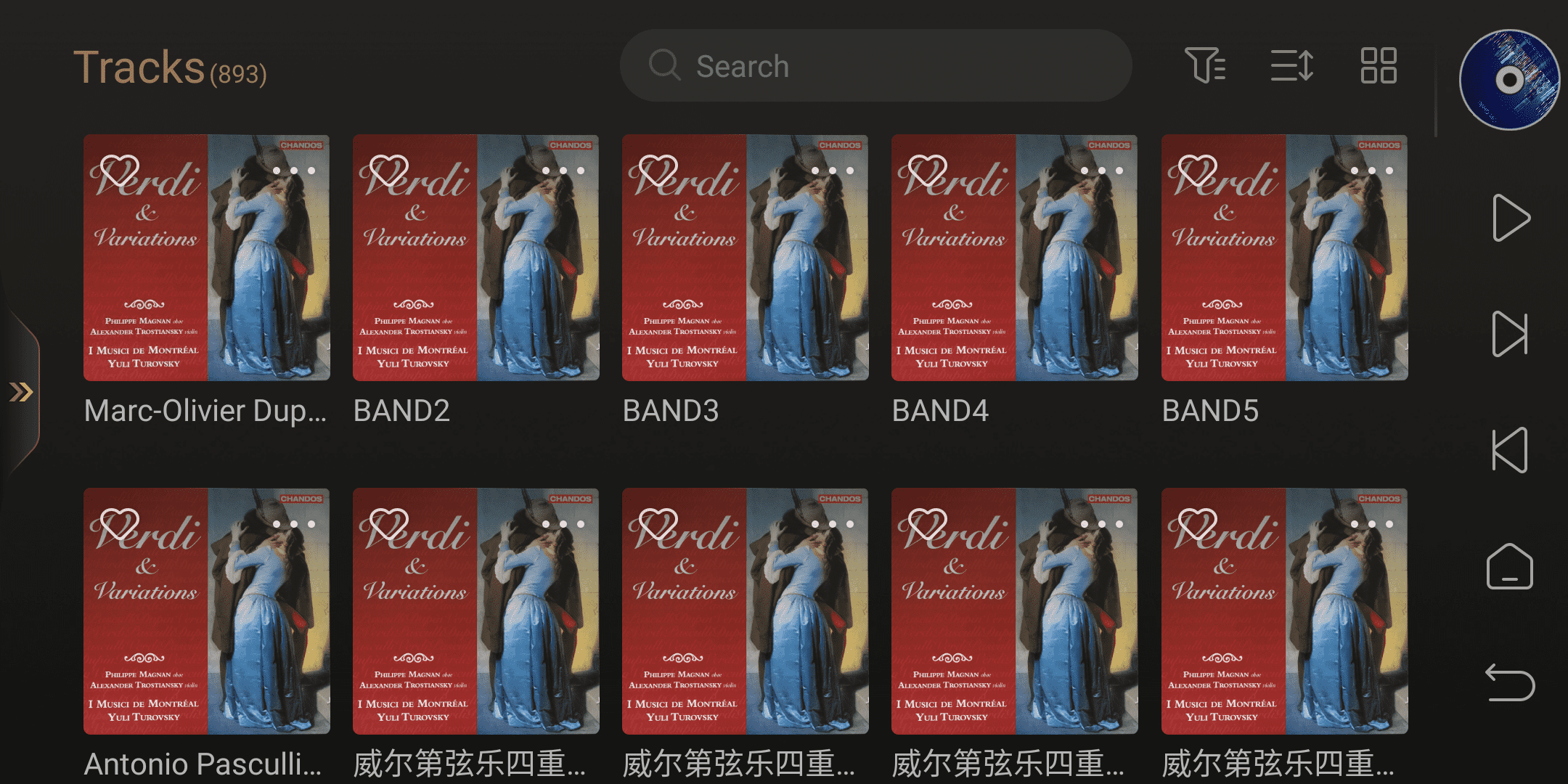This screenshot has height=784, width=1568.
Task: Open the now-playing spinning disc
Action: 1510,80
